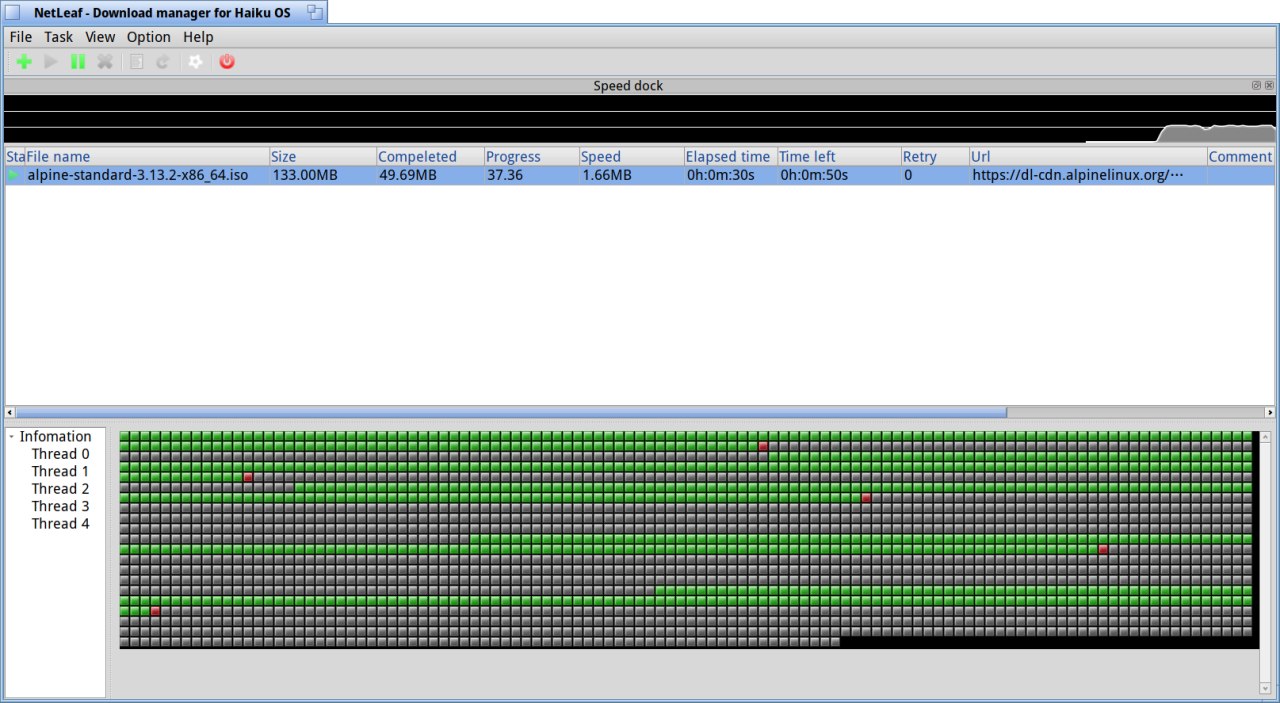Screen dimensions: 1280x703
Task: Sort by the Compeleted column header
Action: [431, 157]
